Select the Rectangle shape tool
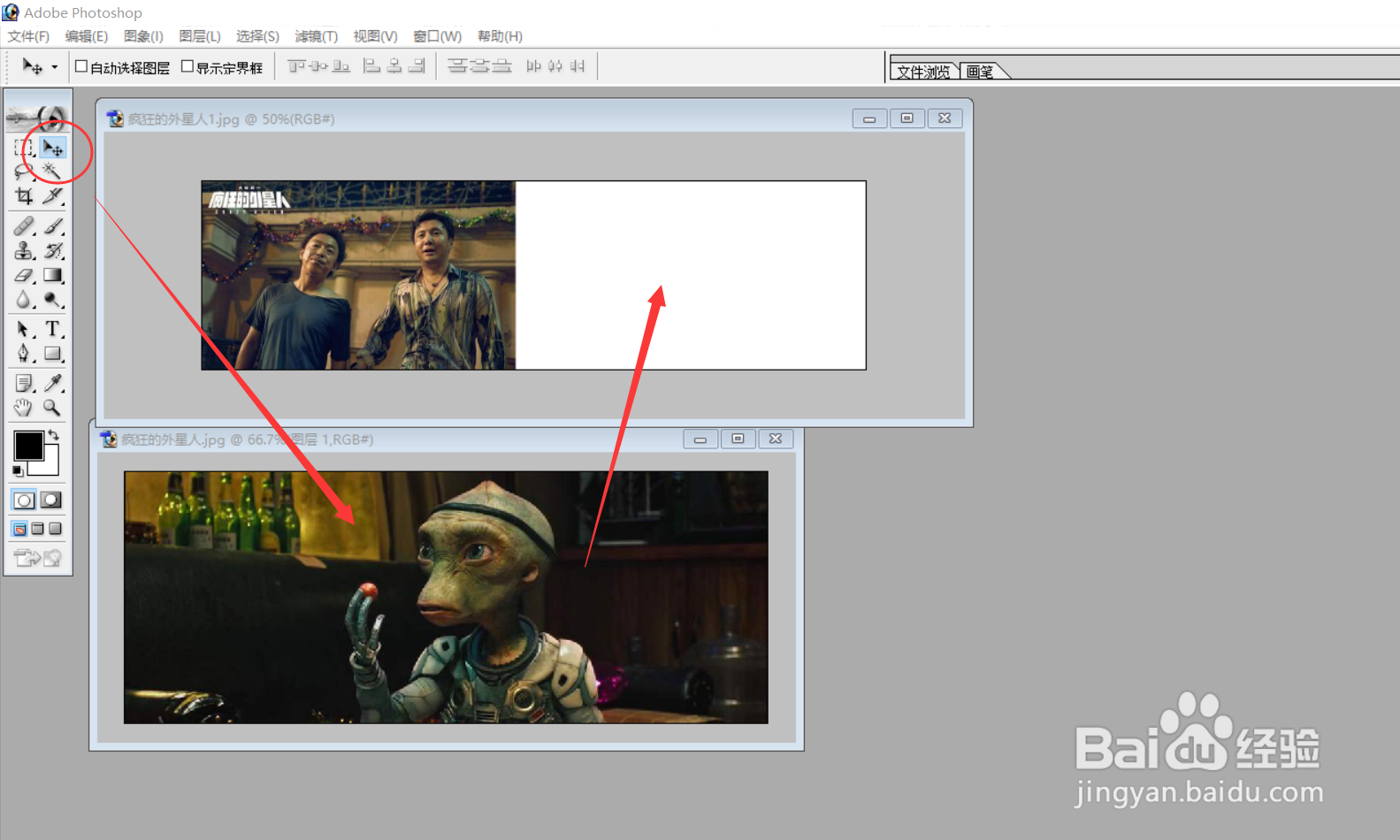The width and height of the screenshot is (1400, 840). pyautogui.click(x=52, y=354)
